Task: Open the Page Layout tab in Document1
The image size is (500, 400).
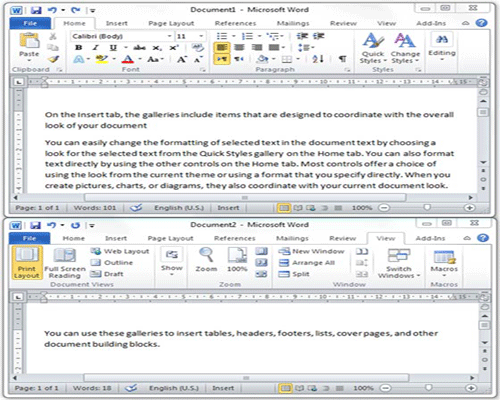Action: [x=171, y=23]
